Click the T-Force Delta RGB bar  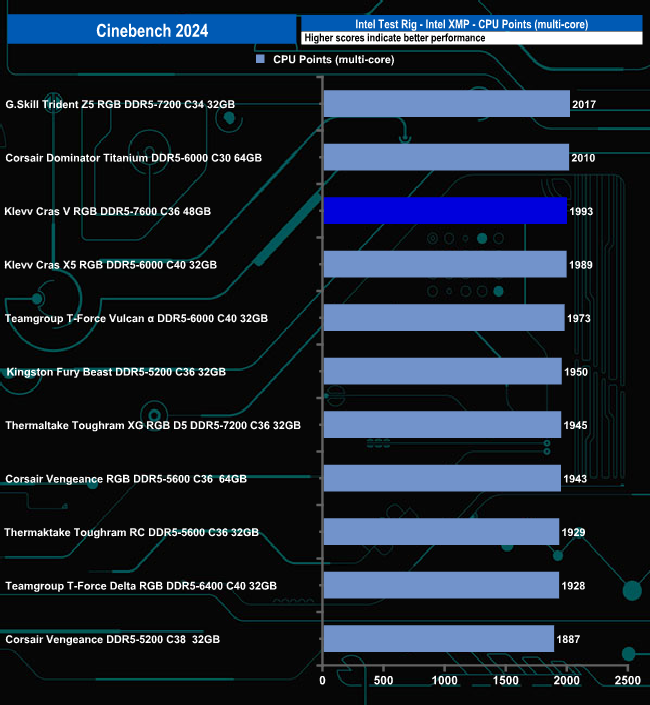tap(441, 585)
